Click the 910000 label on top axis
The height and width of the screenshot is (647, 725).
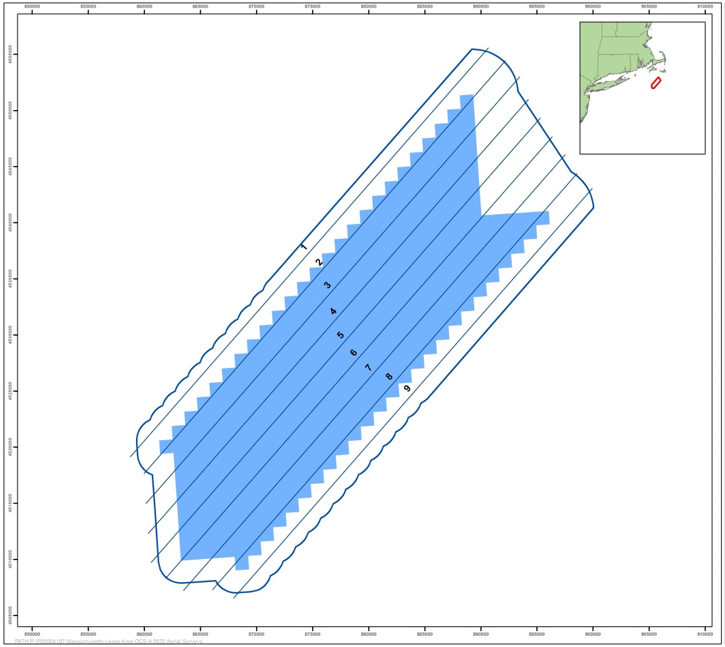pyautogui.click(x=705, y=6)
